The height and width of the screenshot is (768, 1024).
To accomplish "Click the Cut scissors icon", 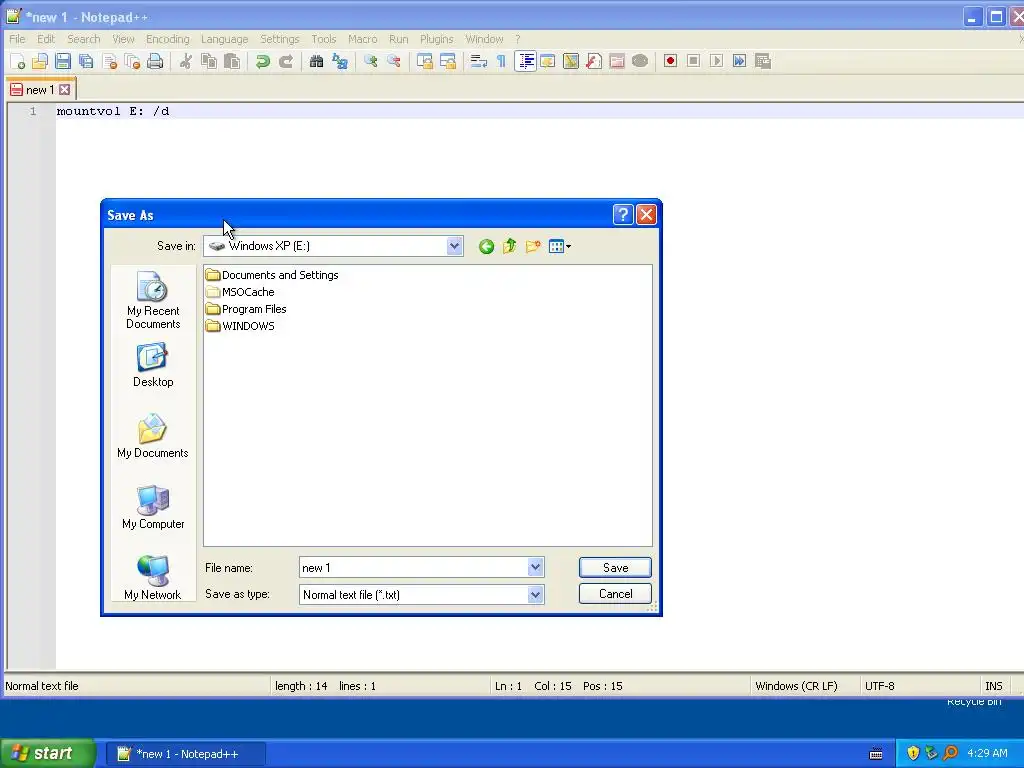I will [x=185, y=61].
